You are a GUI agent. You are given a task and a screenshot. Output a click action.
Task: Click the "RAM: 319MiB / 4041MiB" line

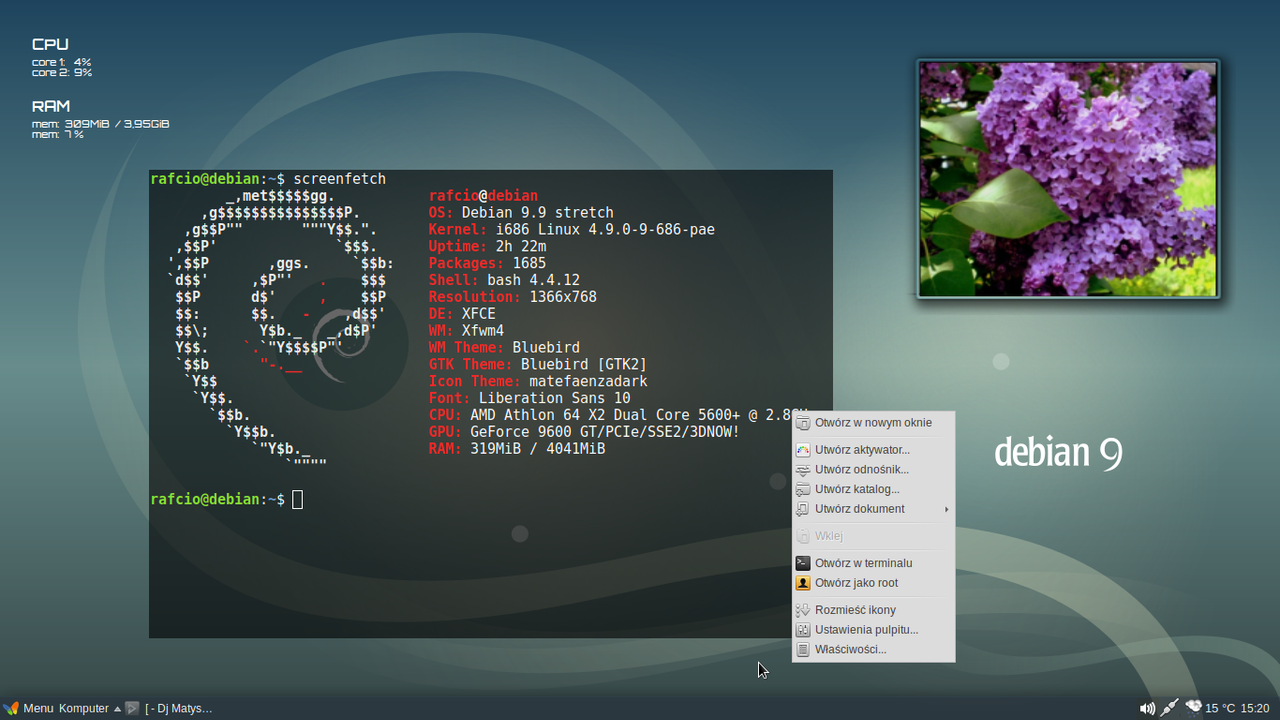[x=517, y=449]
